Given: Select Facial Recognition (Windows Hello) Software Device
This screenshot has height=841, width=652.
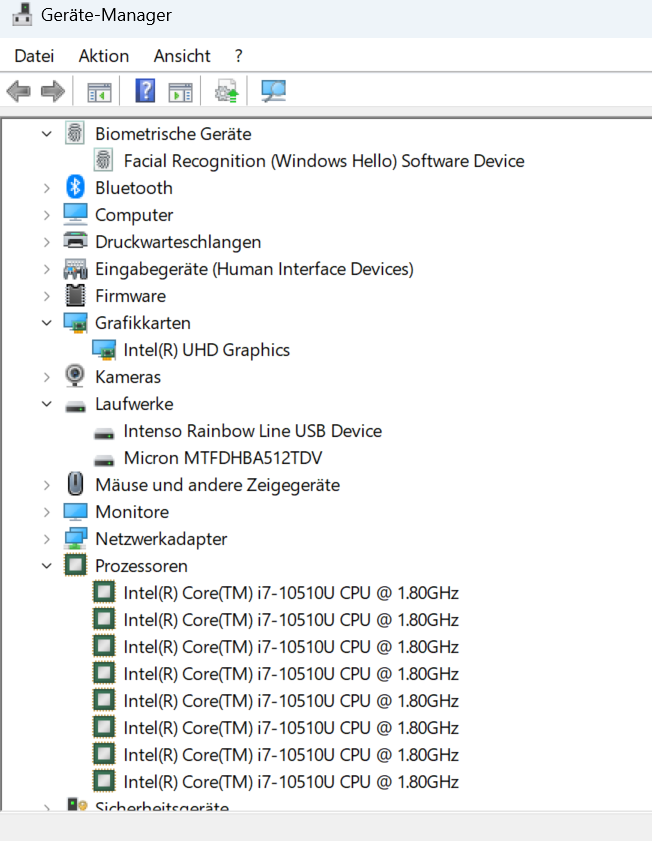Looking at the screenshot, I should 324,161.
